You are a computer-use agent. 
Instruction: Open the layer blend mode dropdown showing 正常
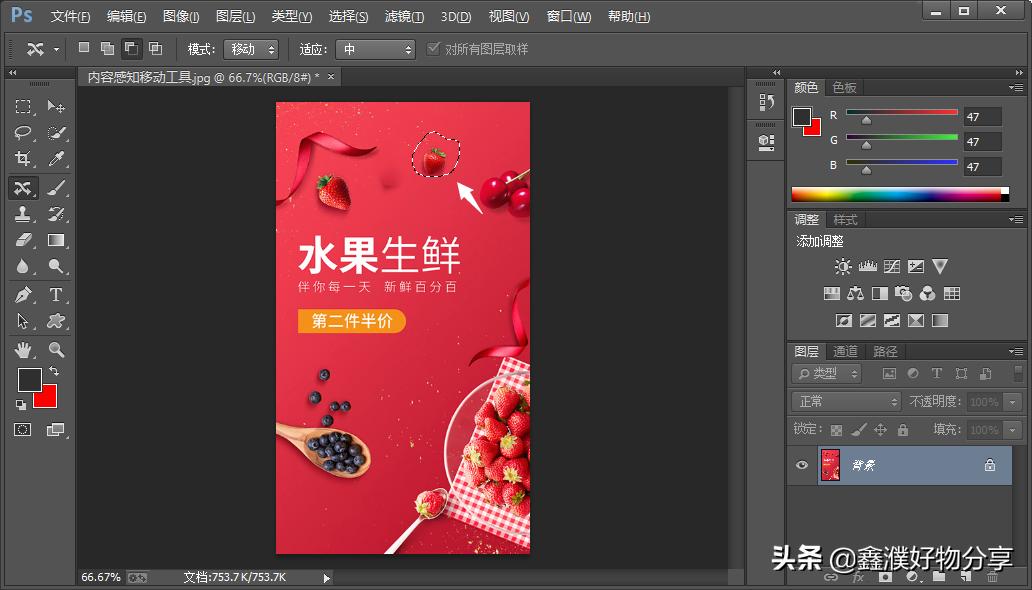pyautogui.click(x=845, y=401)
